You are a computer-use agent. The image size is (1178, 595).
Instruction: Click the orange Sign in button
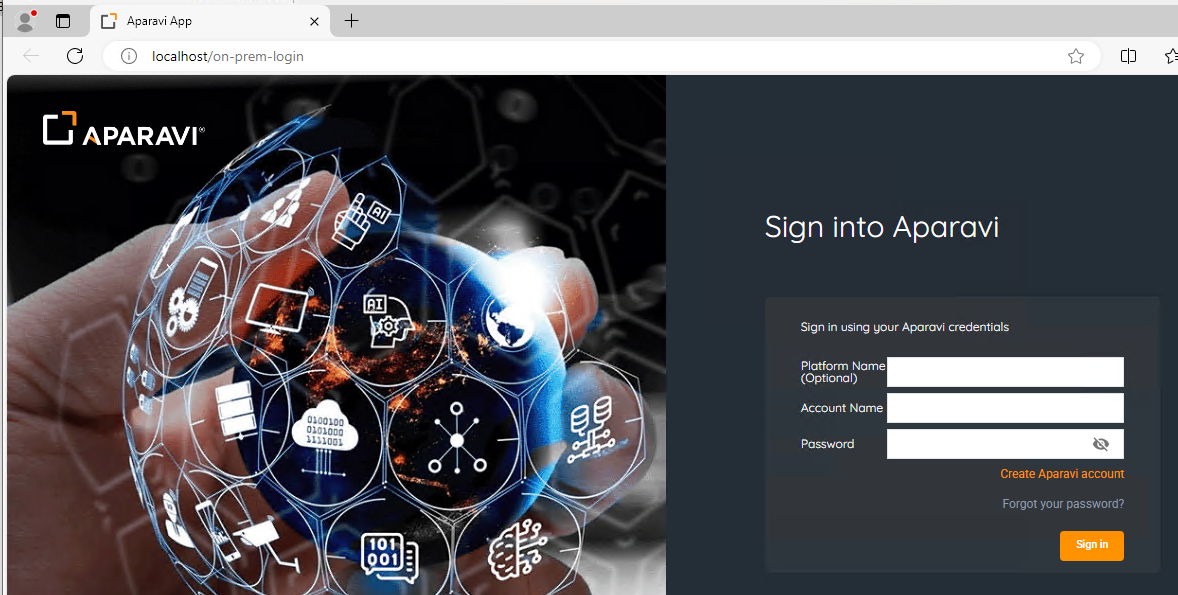coord(1092,545)
